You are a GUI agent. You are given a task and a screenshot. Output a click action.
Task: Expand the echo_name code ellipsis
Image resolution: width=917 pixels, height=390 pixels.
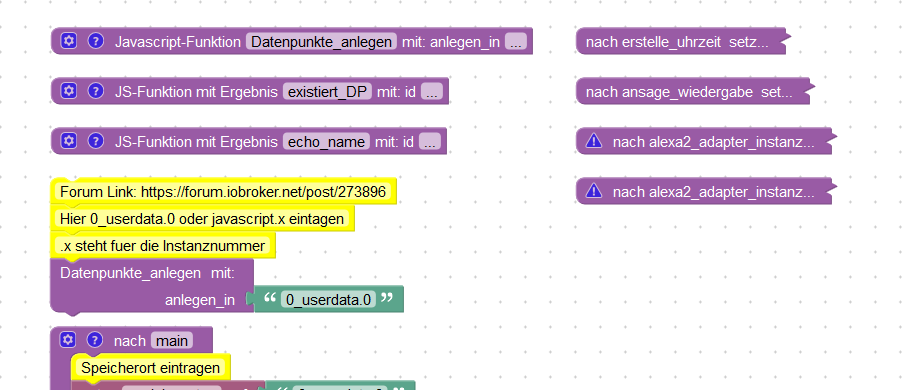click(x=429, y=141)
